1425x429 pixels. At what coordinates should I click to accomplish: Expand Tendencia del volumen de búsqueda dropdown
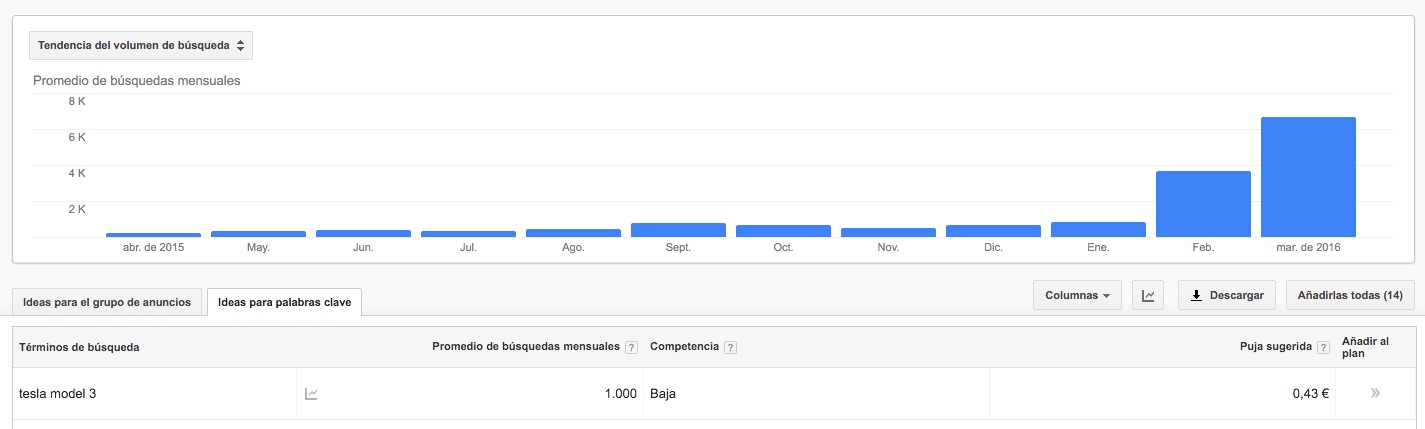[x=141, y=46]
